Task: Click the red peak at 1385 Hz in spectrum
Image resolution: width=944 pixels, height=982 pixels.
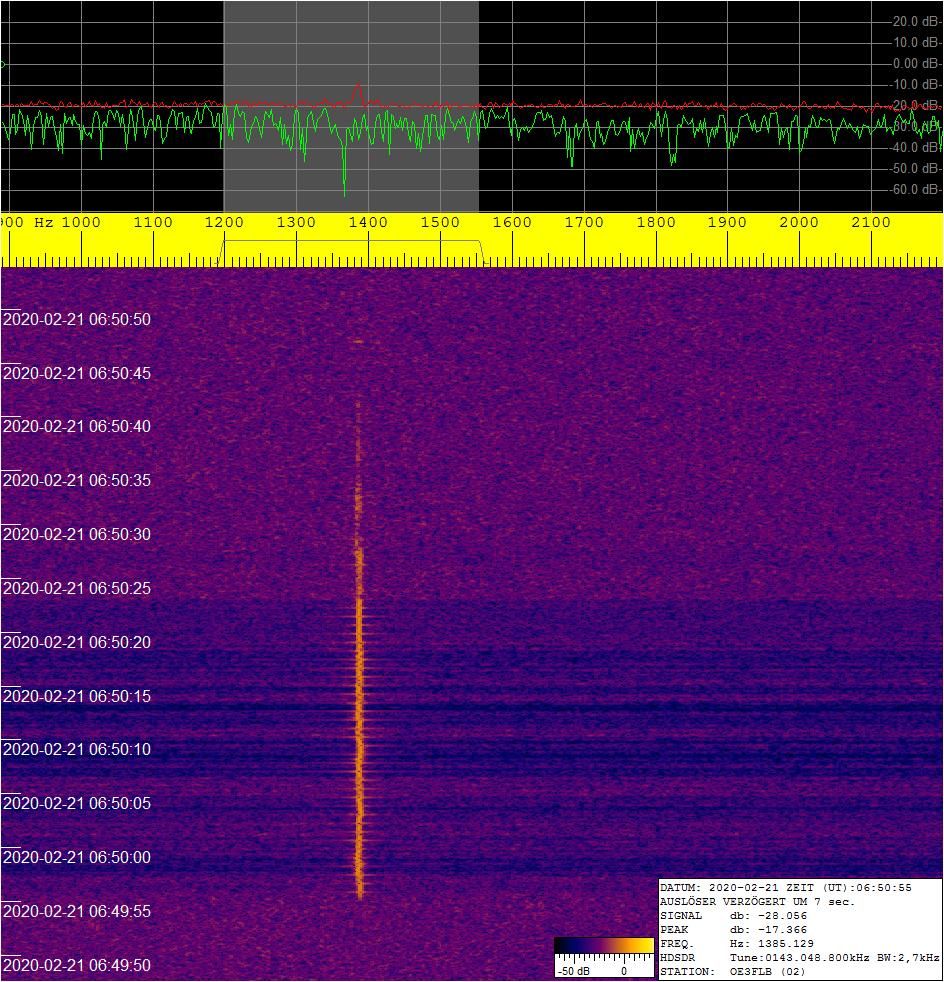Action: click(x=358, y=93)
